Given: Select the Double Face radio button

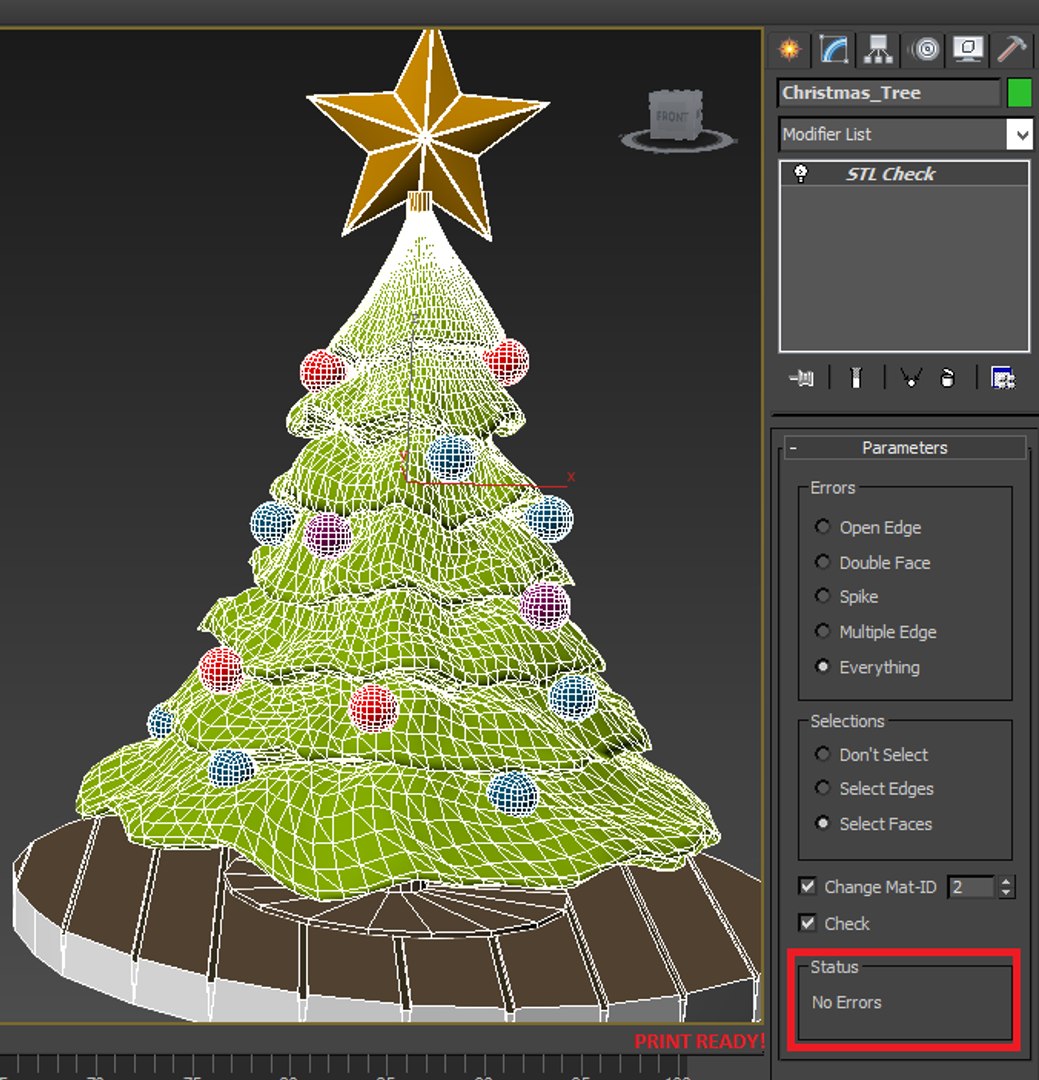Looking at the screenshot, I should [822, 562].
